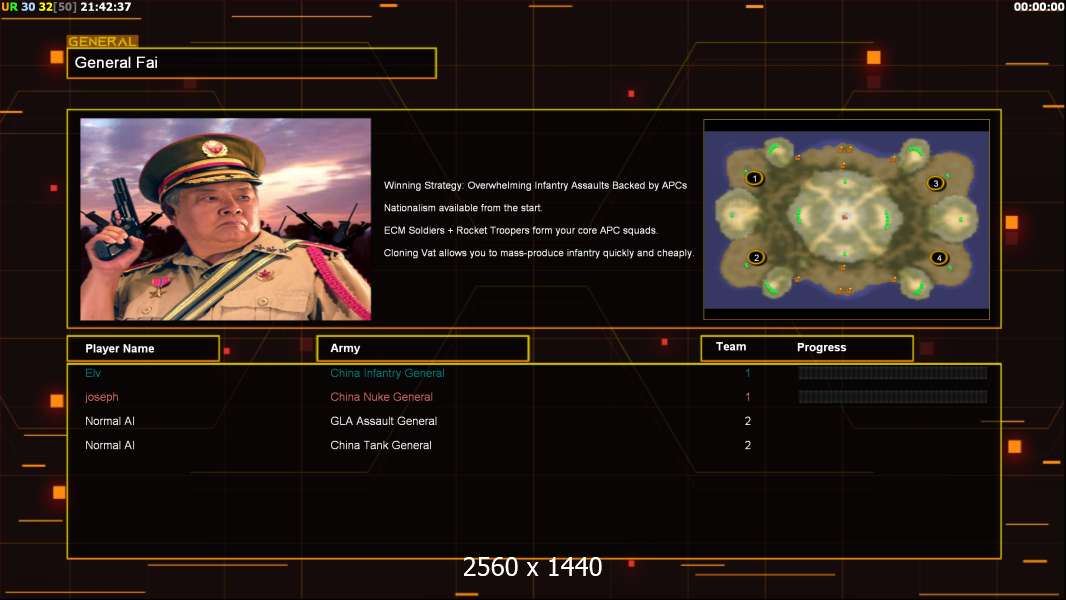Click the General Fai portrait image
Viewport: 1066px width, 600px height.
coord(226,219)
